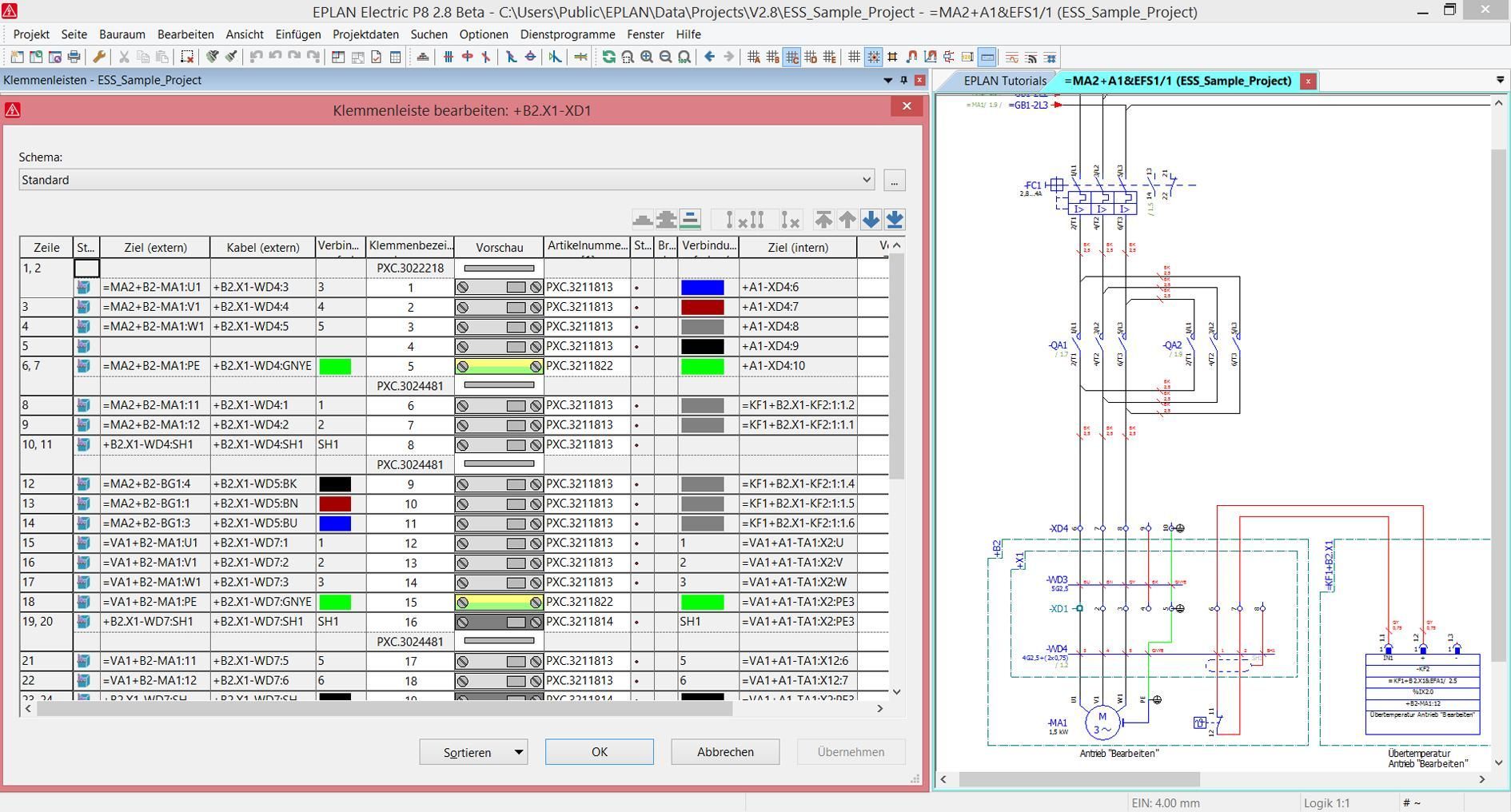Click the Abbrechen button

coord(724,752)
